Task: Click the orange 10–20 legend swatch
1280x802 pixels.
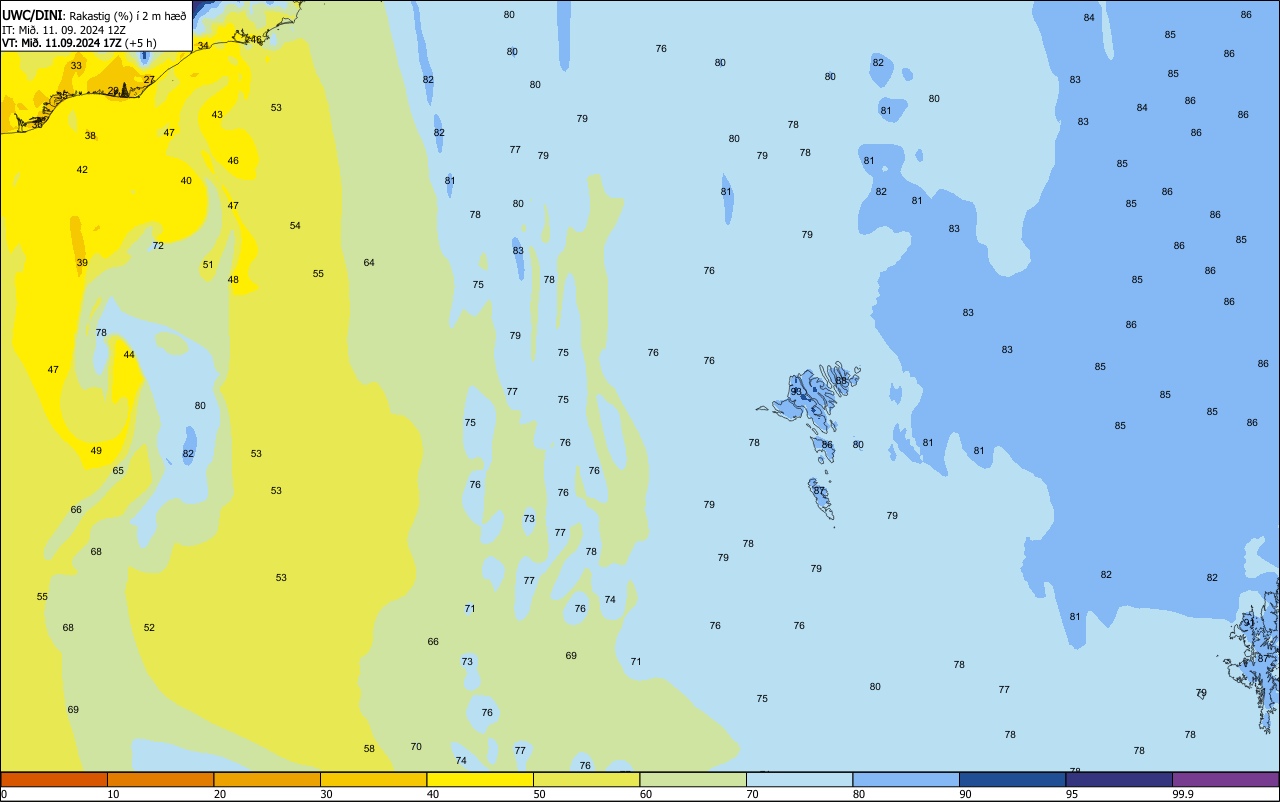Action: pos(160,779)
